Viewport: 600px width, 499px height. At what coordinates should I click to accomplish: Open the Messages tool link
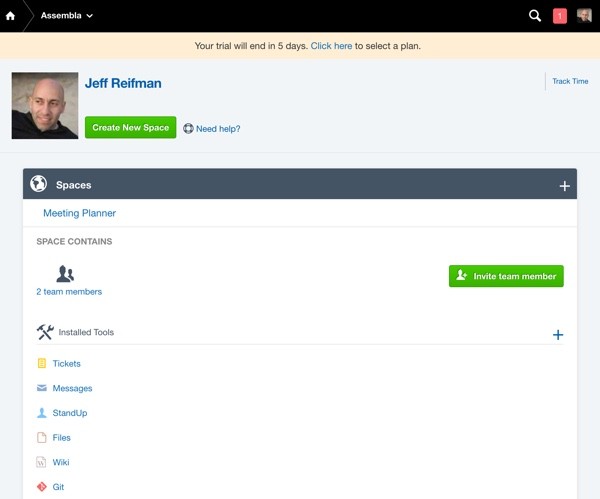point(72,388)
